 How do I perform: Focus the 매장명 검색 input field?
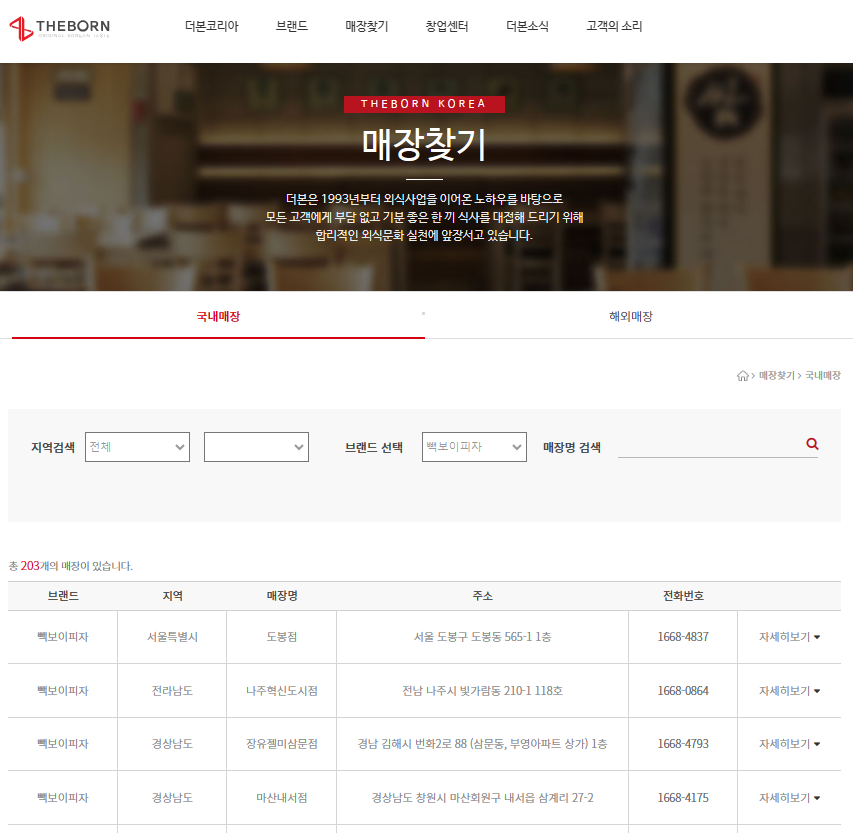[x=712, y=446]
